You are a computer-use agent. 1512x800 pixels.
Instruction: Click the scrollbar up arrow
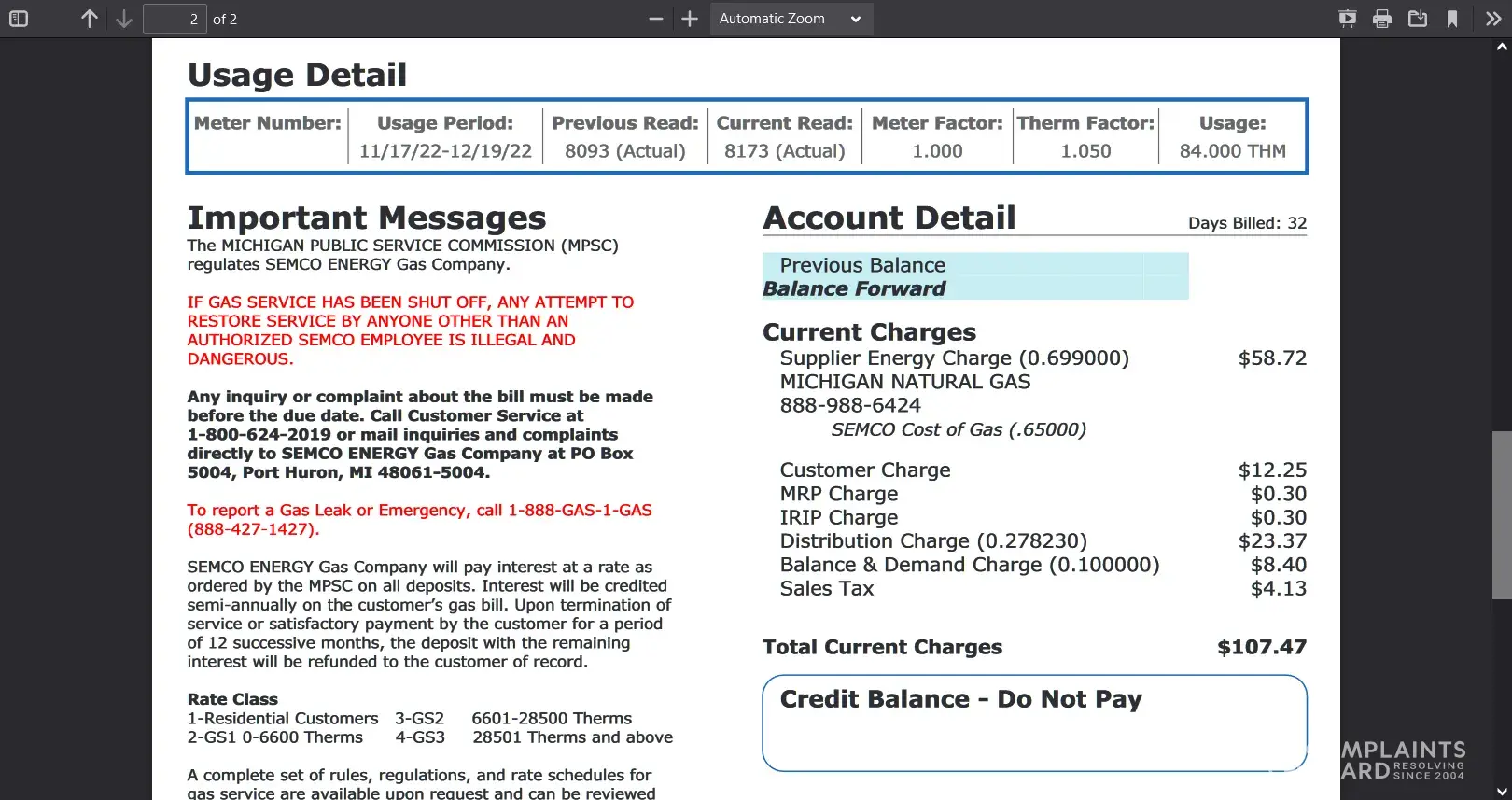tap(1502, 46)
